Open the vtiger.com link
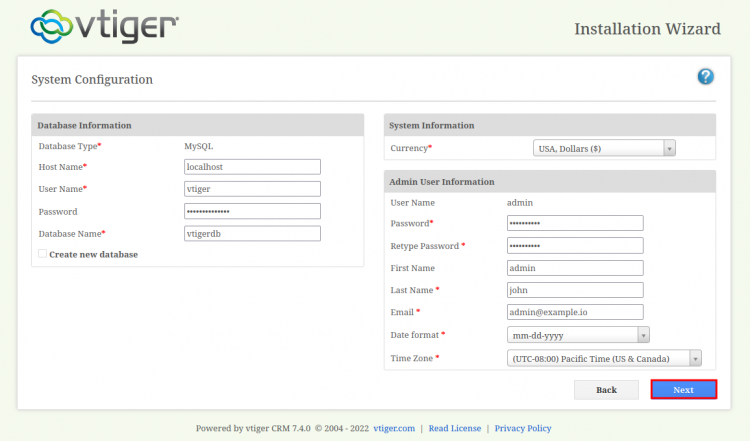750x441 pixels. pyautogui.click(x=394, y=428)
